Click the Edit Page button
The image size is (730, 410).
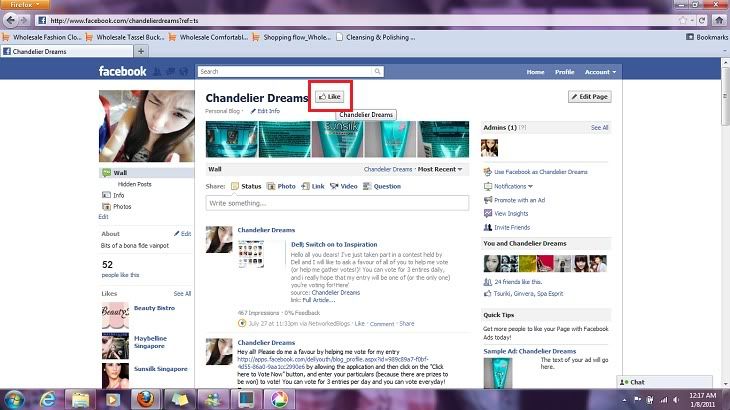[589, 97]
